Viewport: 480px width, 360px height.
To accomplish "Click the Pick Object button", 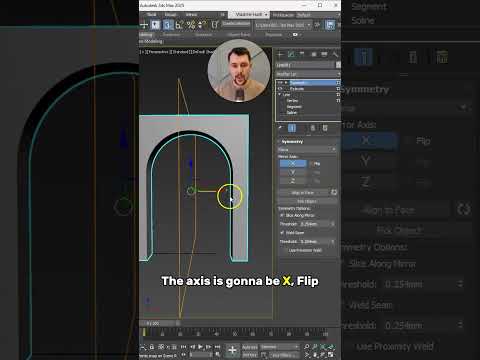I will (307, 201).
